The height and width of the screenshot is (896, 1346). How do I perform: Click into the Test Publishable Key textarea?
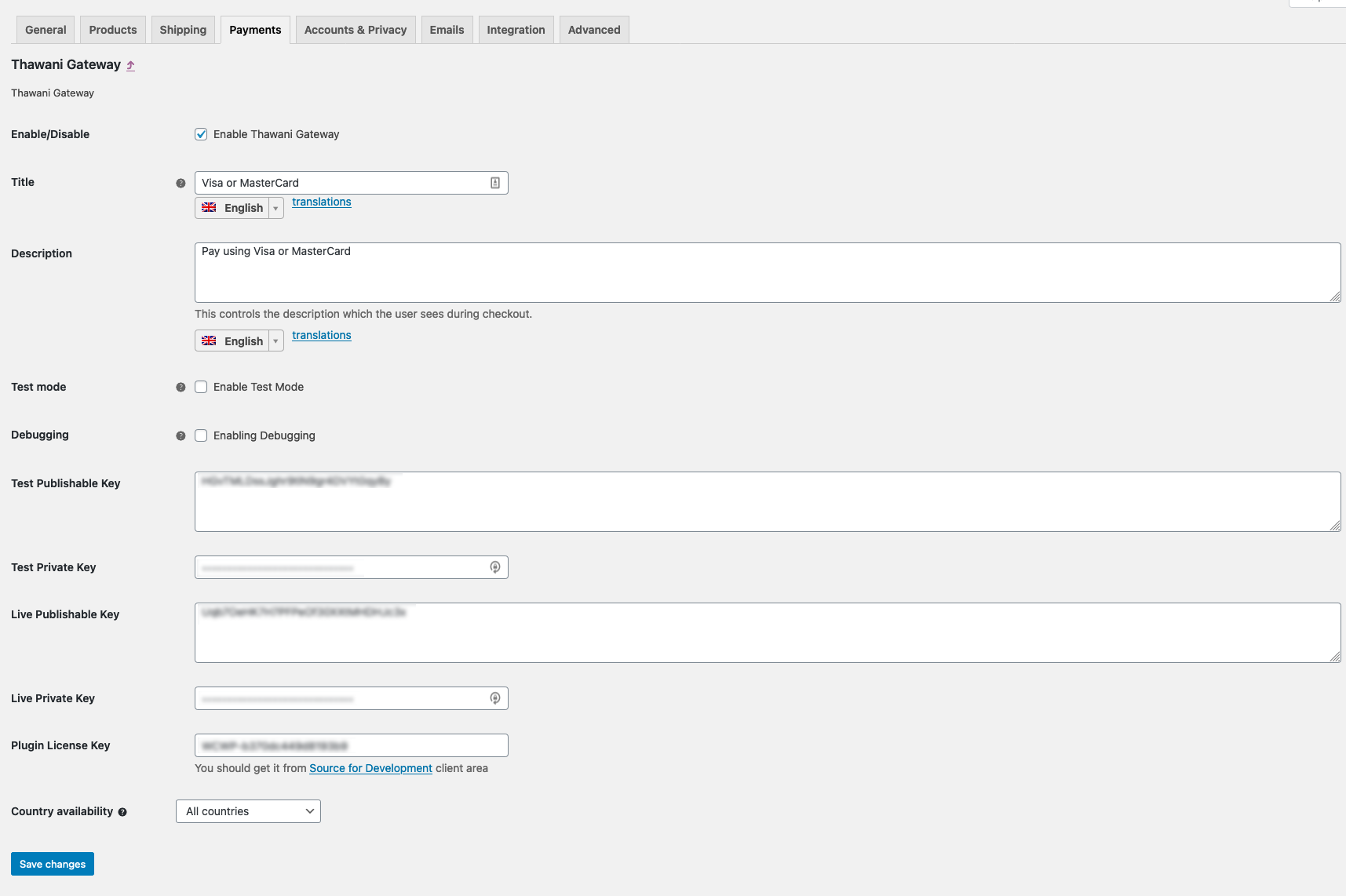768,501
